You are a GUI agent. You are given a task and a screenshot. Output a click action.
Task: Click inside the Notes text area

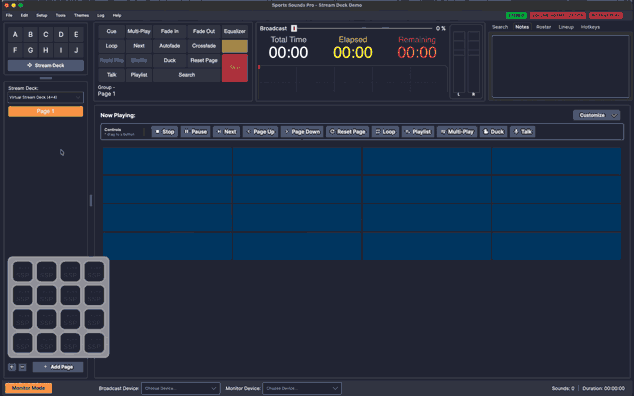click(x=560, y=66)
